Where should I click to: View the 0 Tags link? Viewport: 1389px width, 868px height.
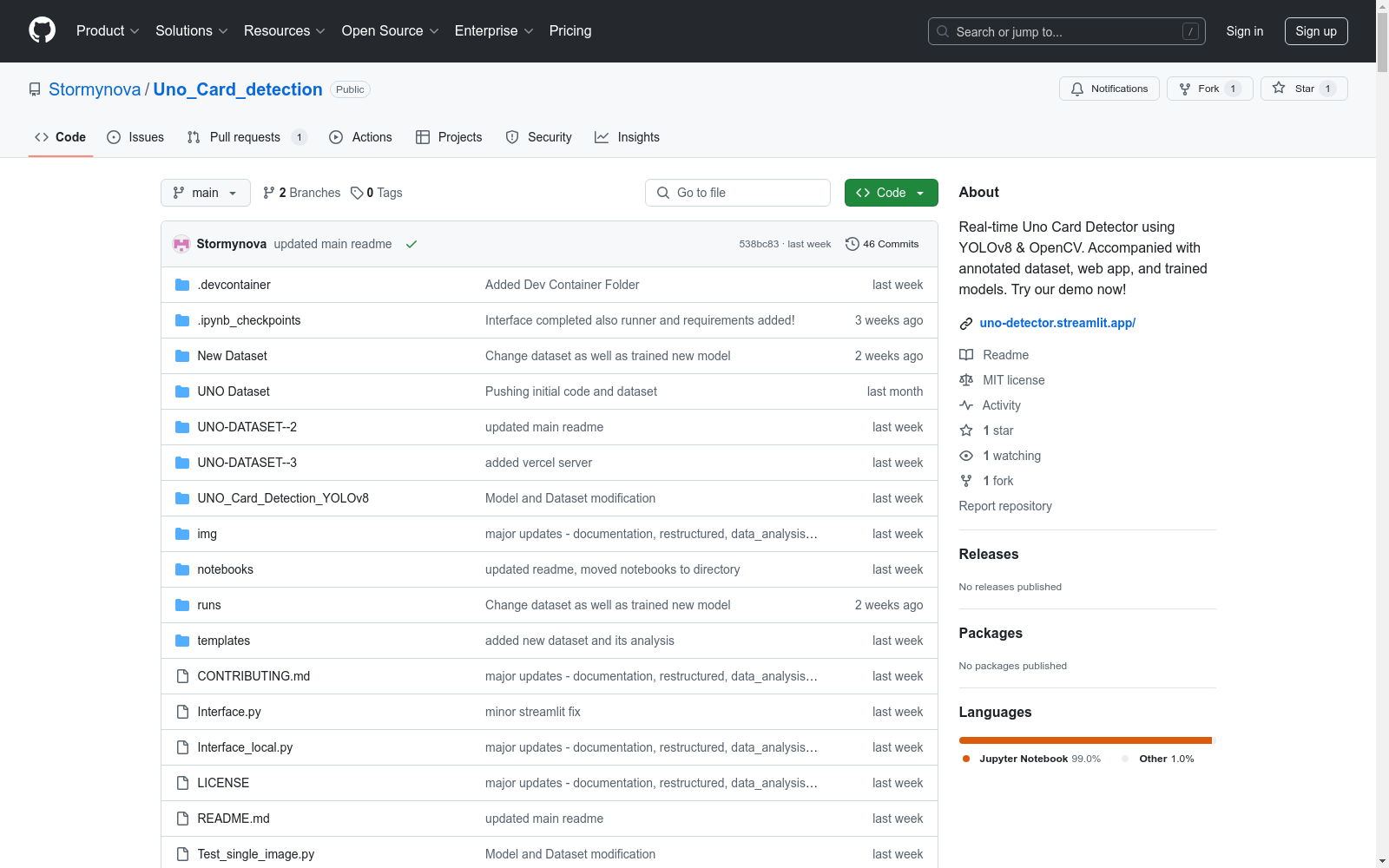[x=377, y=193]
